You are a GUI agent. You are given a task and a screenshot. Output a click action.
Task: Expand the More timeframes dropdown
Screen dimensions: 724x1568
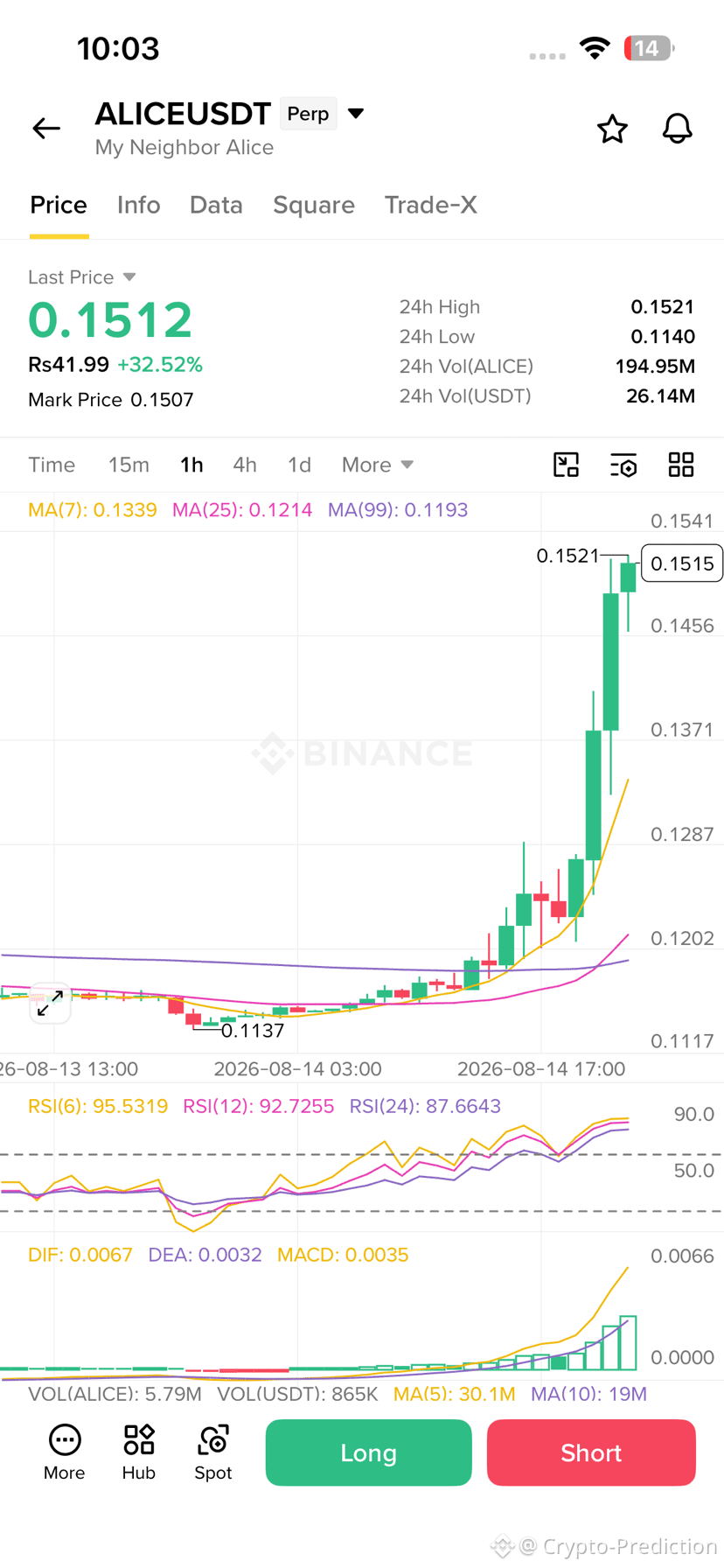coord(378,465)
